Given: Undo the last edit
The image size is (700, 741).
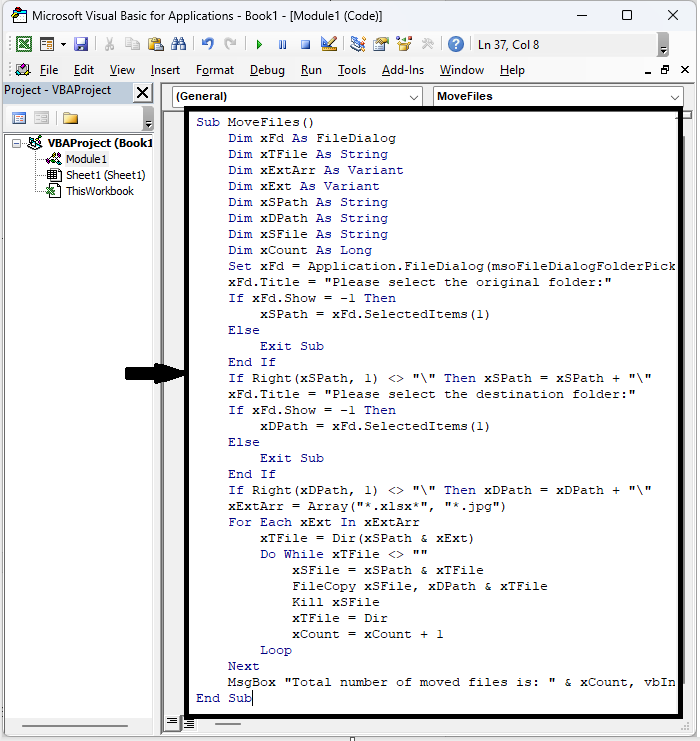Looking at the screenshot, I should [x=207, y=44].
